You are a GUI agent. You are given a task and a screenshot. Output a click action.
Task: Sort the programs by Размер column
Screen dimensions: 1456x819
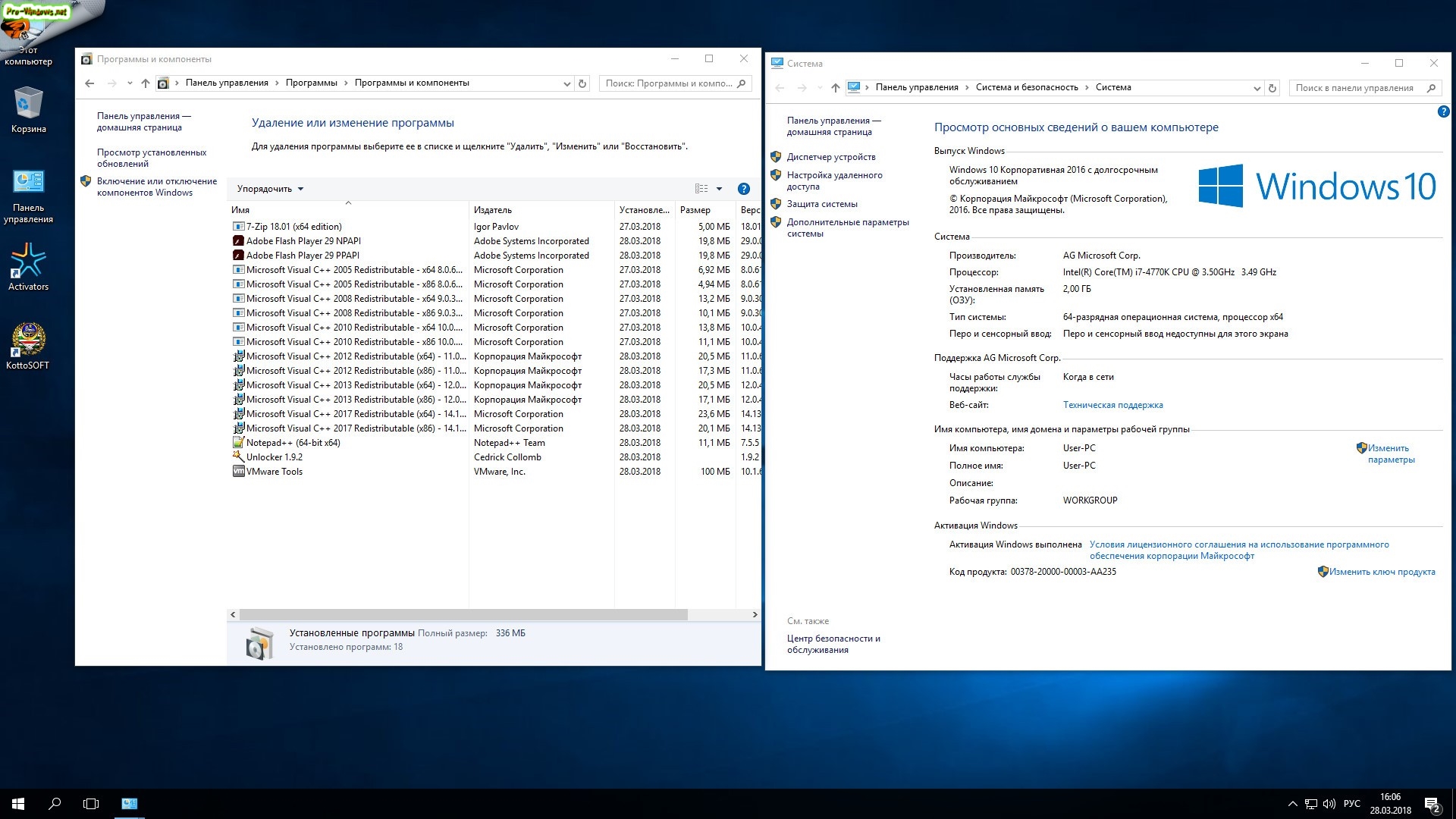[695, 210]
